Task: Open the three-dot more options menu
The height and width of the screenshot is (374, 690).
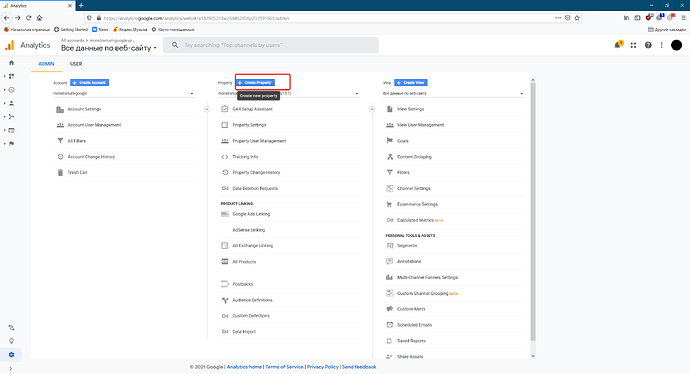Action: [661, 45]
